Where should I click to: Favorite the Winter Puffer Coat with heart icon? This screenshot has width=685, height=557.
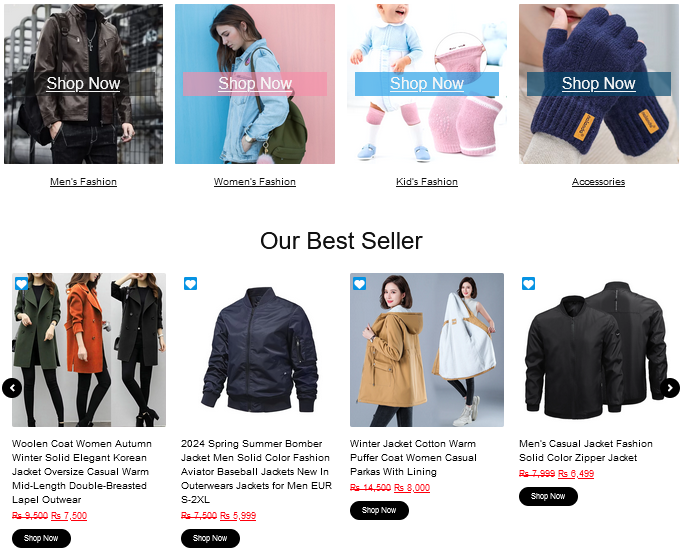(x=360, y=284)
